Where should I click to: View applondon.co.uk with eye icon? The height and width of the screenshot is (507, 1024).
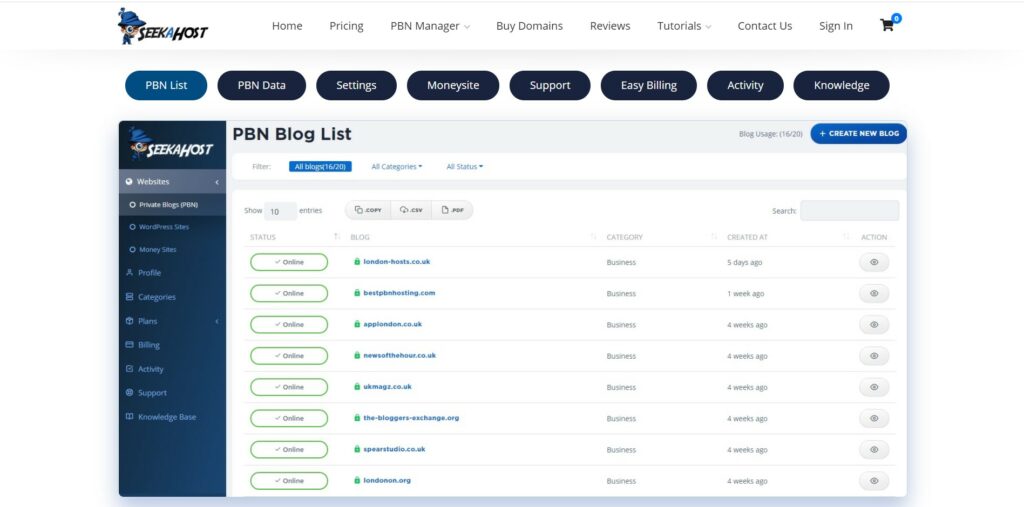pyautogui.click(x=874, y=325)
